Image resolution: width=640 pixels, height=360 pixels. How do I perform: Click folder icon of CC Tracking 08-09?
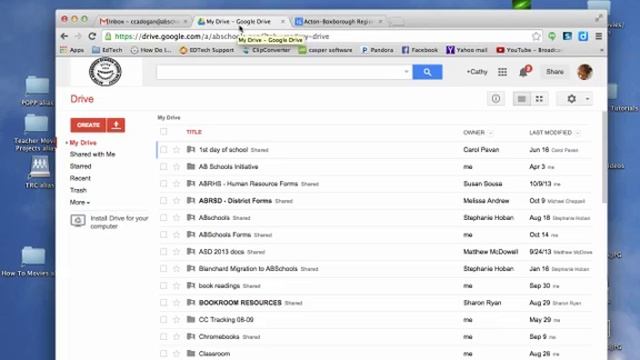pos(191,319)
